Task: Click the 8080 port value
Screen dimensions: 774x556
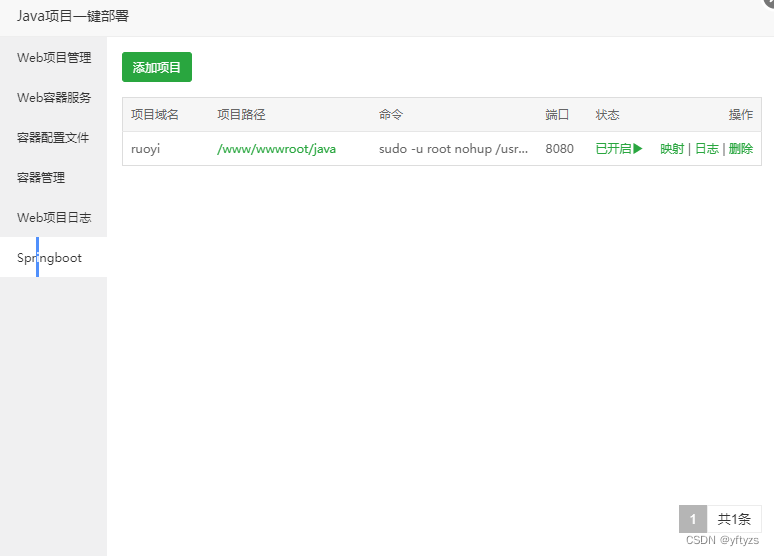Action: coord(559,149)
